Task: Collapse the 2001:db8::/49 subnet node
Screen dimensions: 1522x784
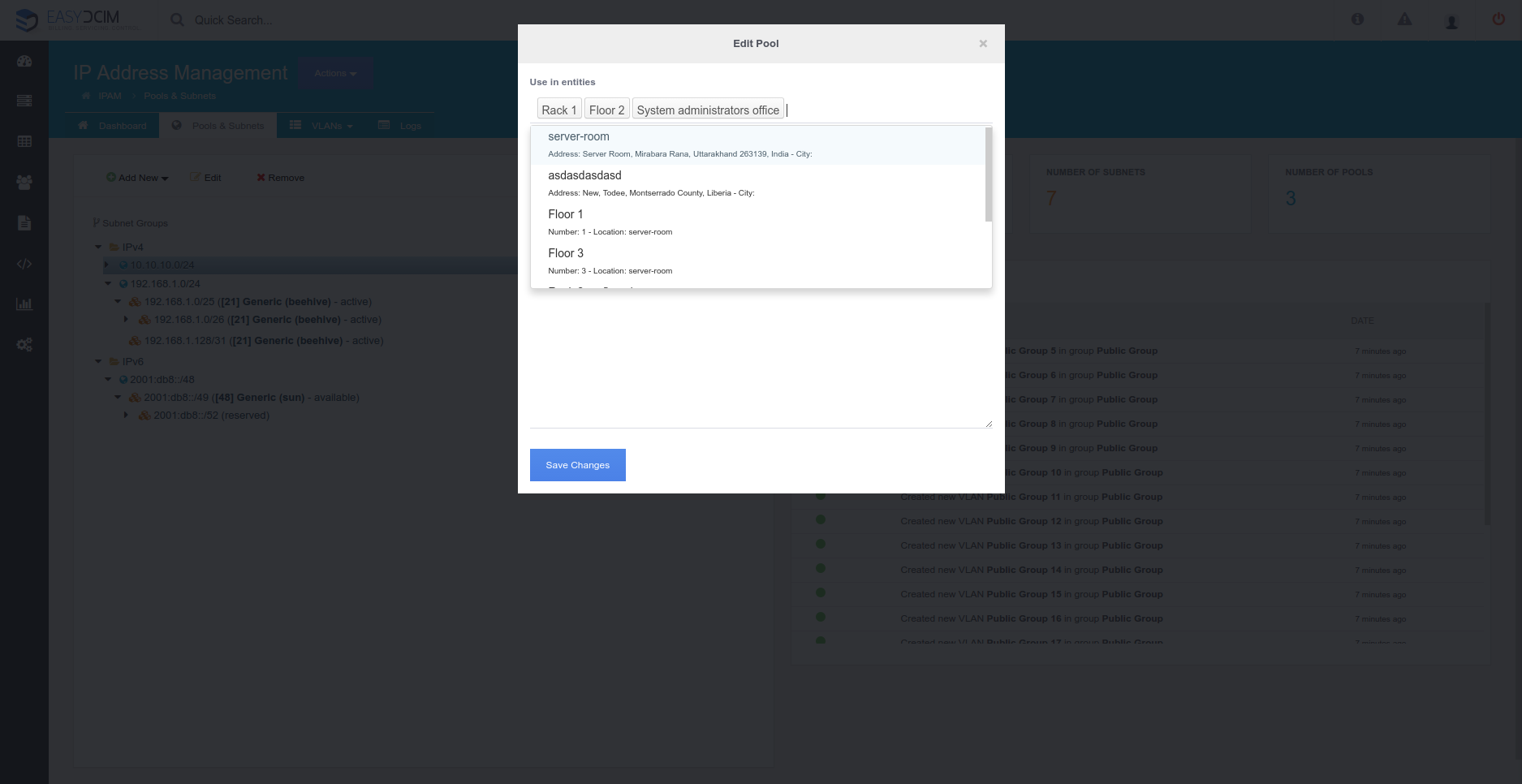Action: coord(118,397)
